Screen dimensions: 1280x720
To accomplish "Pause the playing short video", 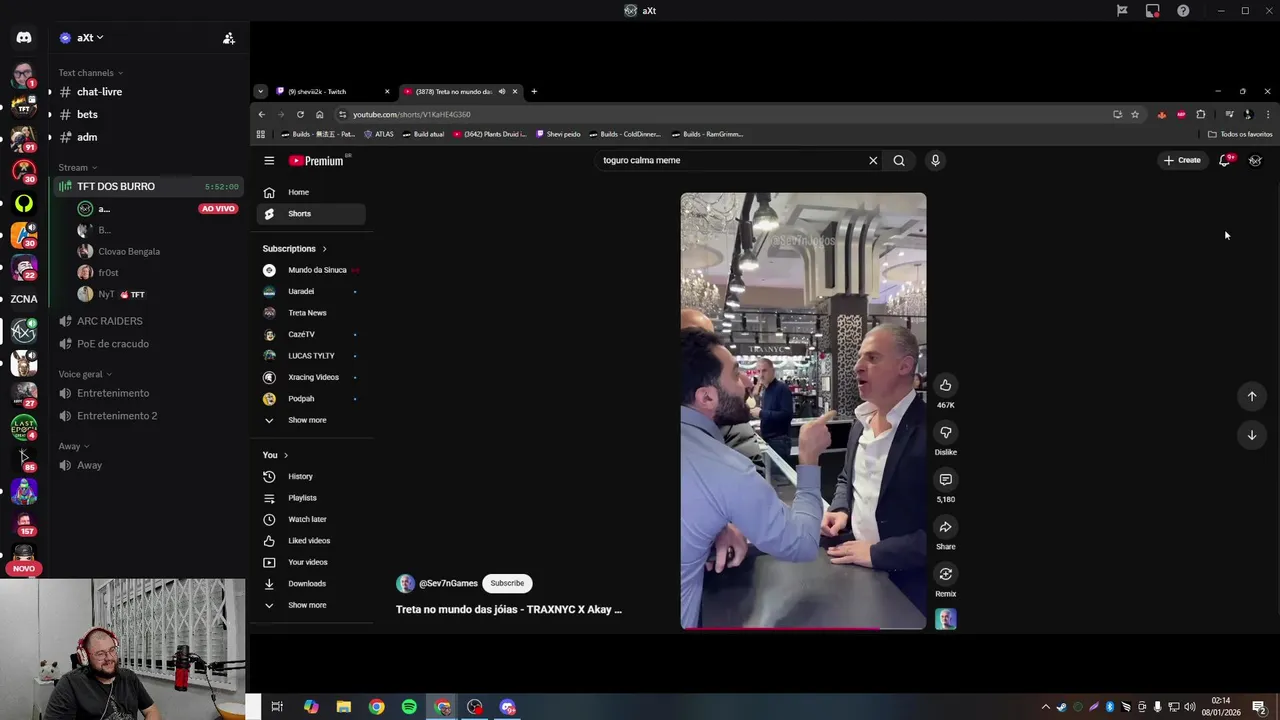I will point(803,411).
